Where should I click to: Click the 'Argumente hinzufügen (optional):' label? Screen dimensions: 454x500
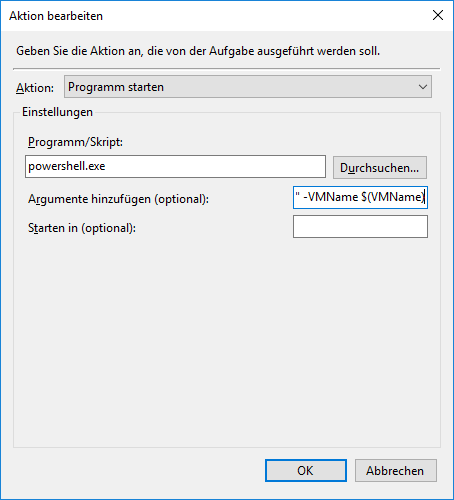point(118,199)
